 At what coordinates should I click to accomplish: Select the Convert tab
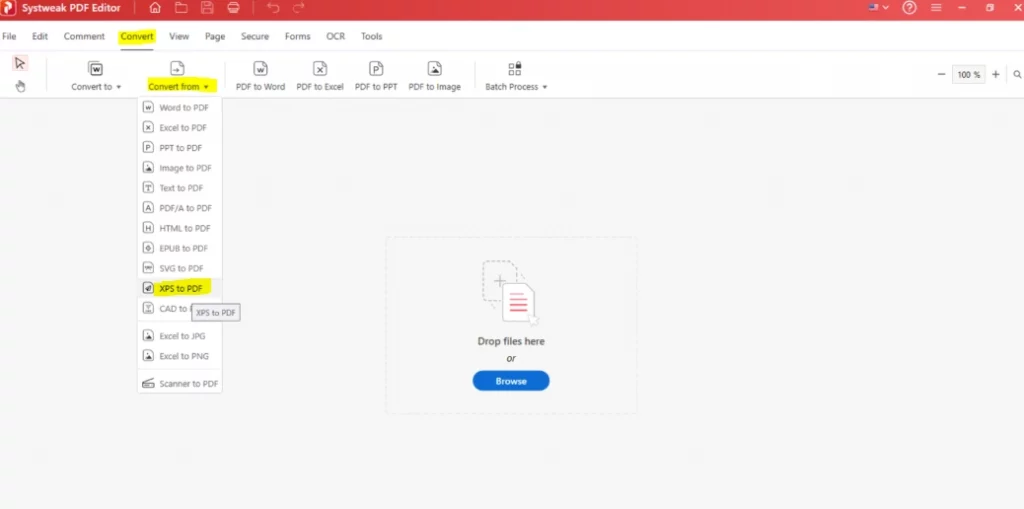pyautogui.click(x=136, y=37)
